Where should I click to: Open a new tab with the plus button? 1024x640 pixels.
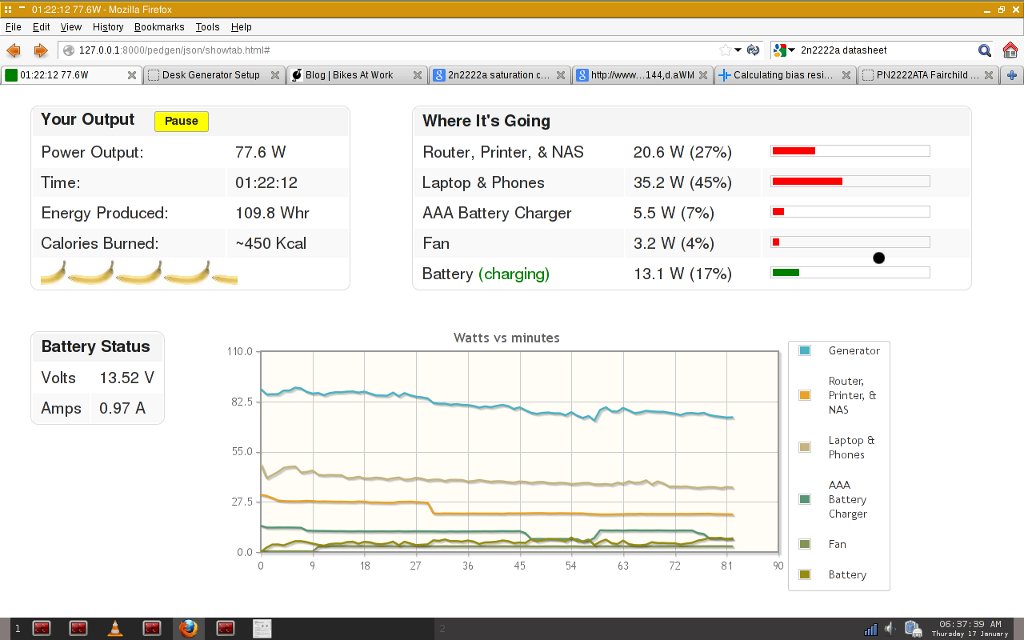1012,75
